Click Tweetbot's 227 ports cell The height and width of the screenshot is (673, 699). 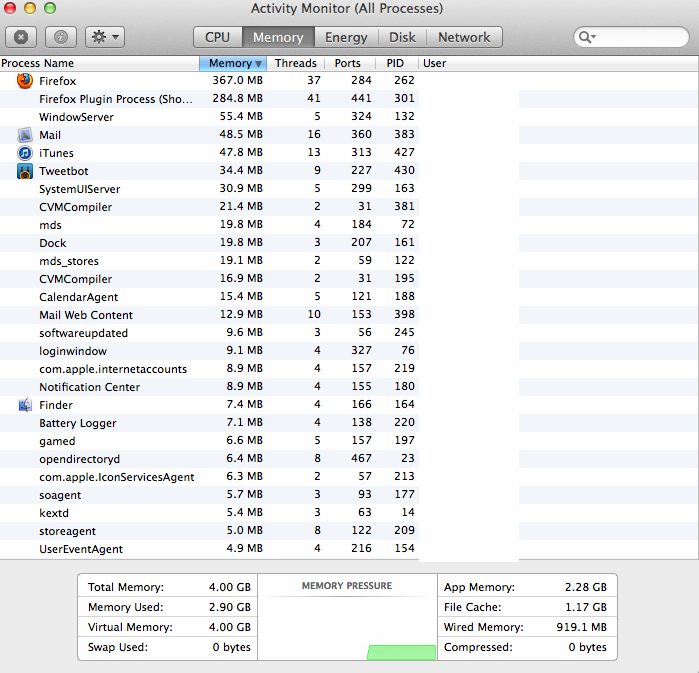coord(361,170)
